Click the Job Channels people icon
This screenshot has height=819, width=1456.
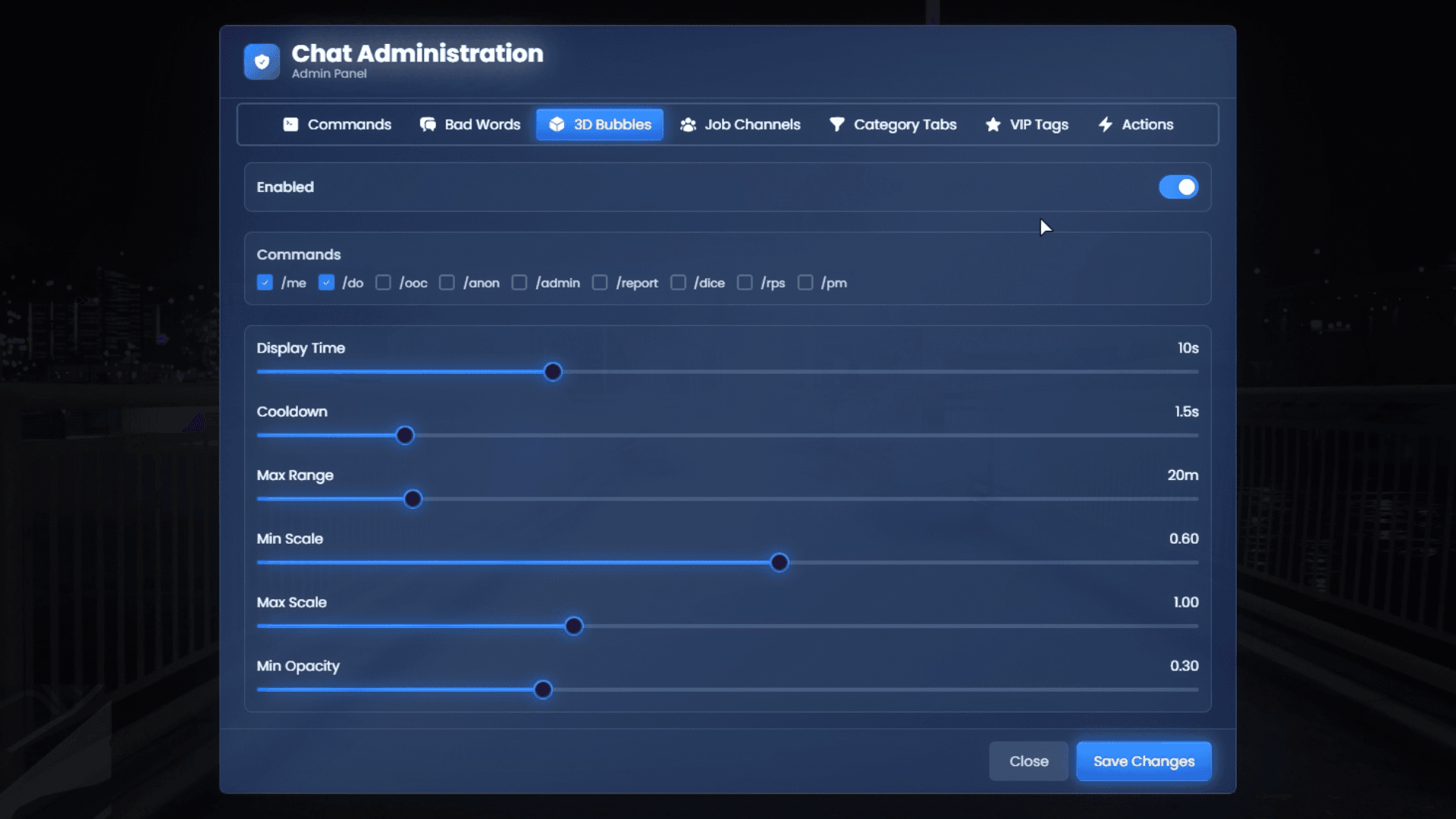pyautogui.click(x=688, y=124)
